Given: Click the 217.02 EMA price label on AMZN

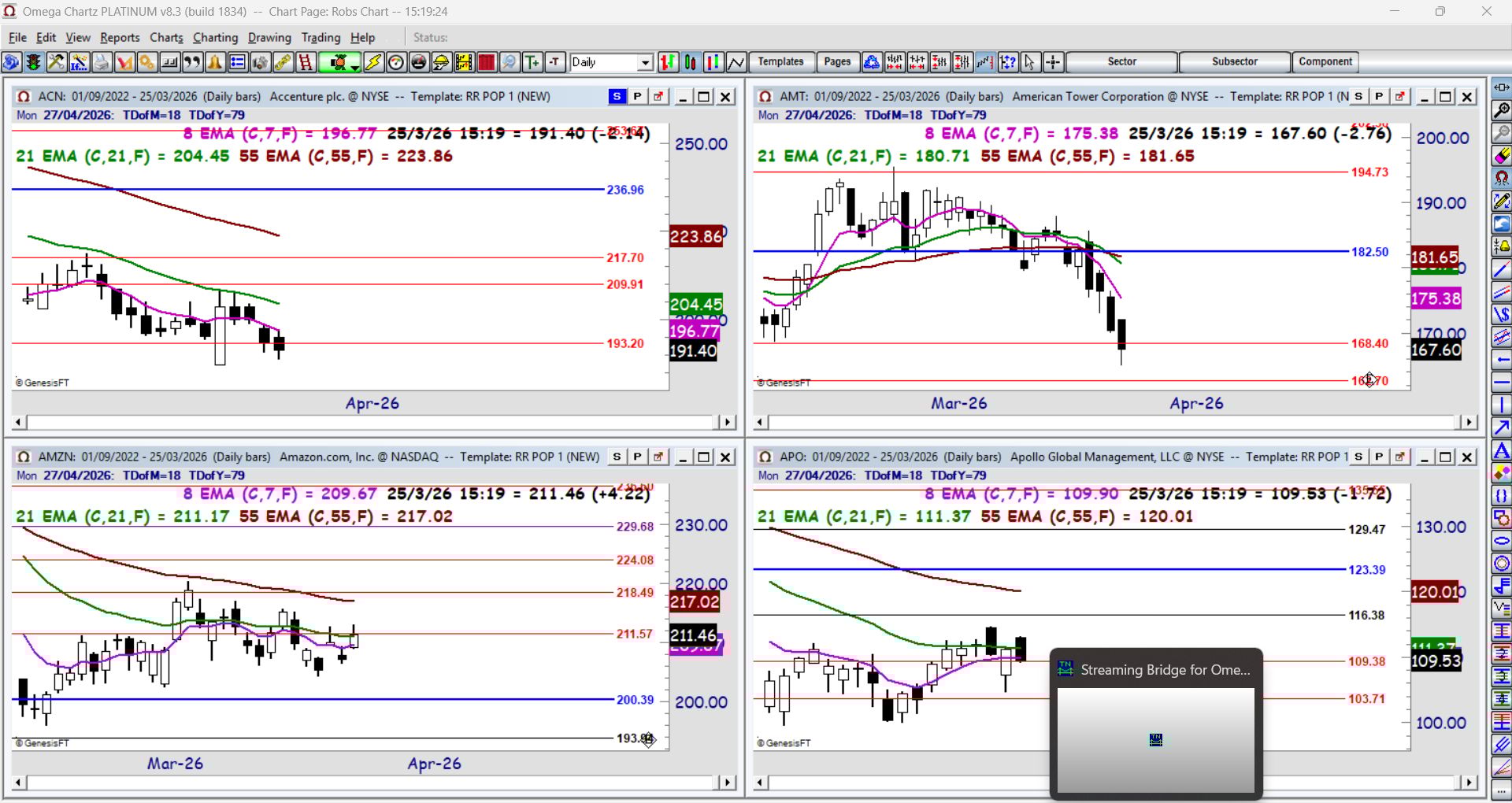Looking at the screenshot, I should coord(695,602).
